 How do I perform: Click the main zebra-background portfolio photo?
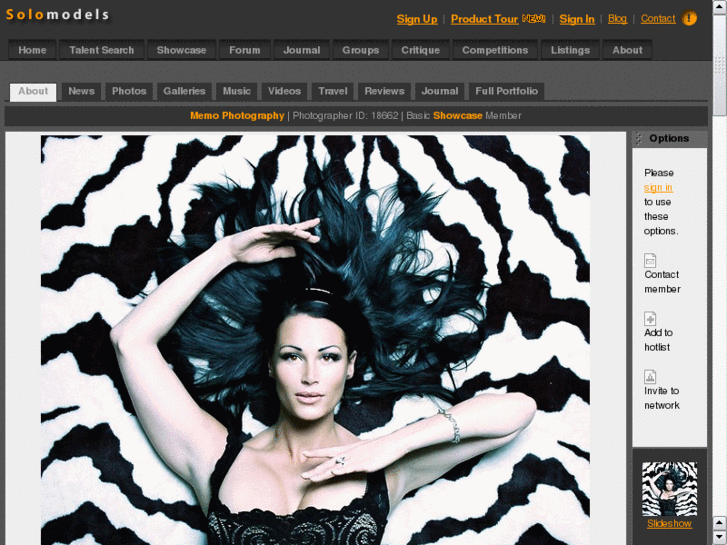pyautogui.click(x=315, y=340)
